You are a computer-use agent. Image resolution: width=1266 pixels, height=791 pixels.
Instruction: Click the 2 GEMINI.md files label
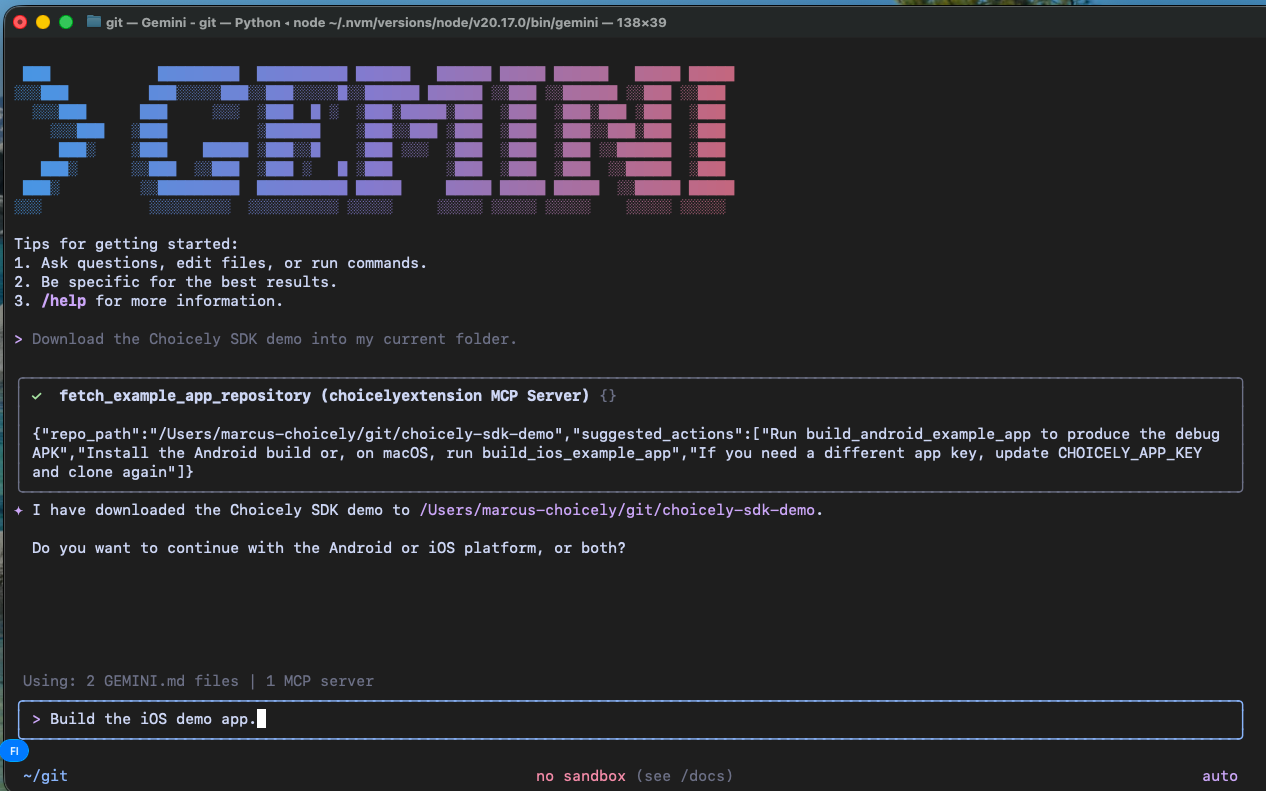(160, 681)
